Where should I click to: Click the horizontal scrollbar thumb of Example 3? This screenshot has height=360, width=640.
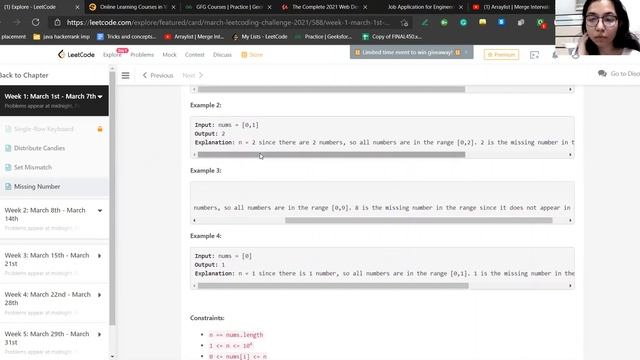pyautogui.click(x=419, y=220)
